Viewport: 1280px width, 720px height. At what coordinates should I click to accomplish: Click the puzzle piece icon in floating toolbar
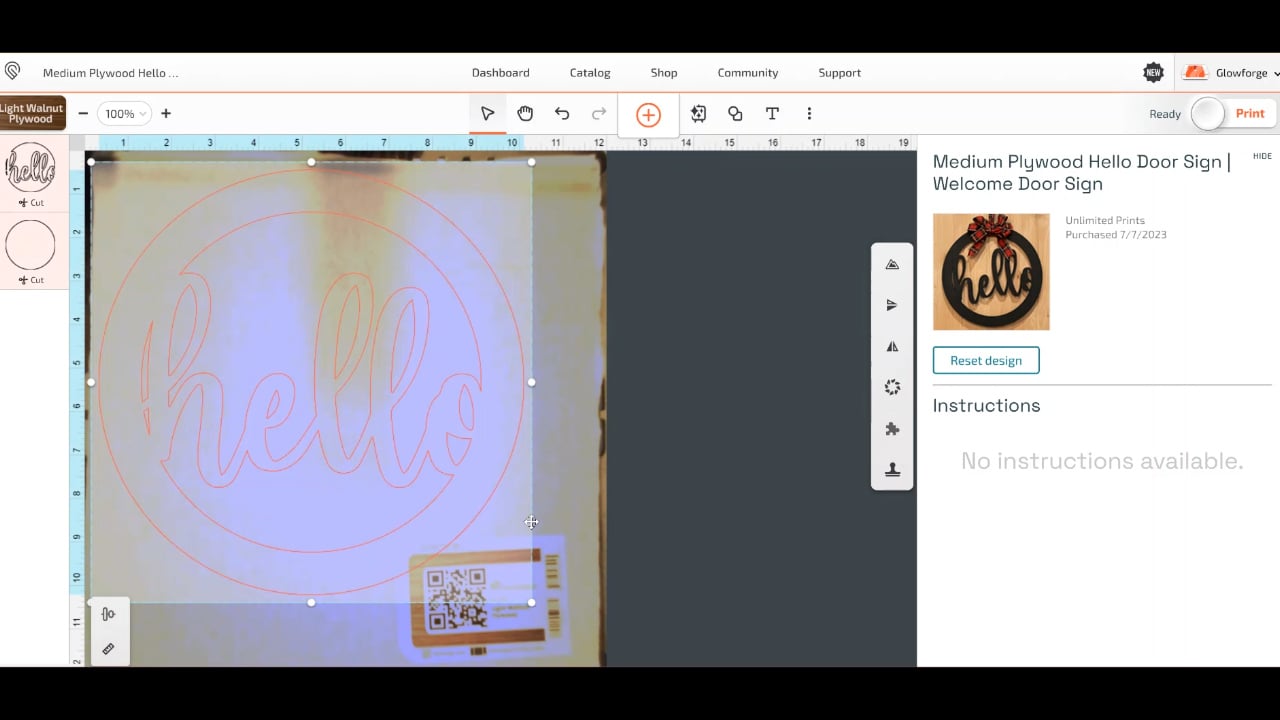(x=892, y=429)
